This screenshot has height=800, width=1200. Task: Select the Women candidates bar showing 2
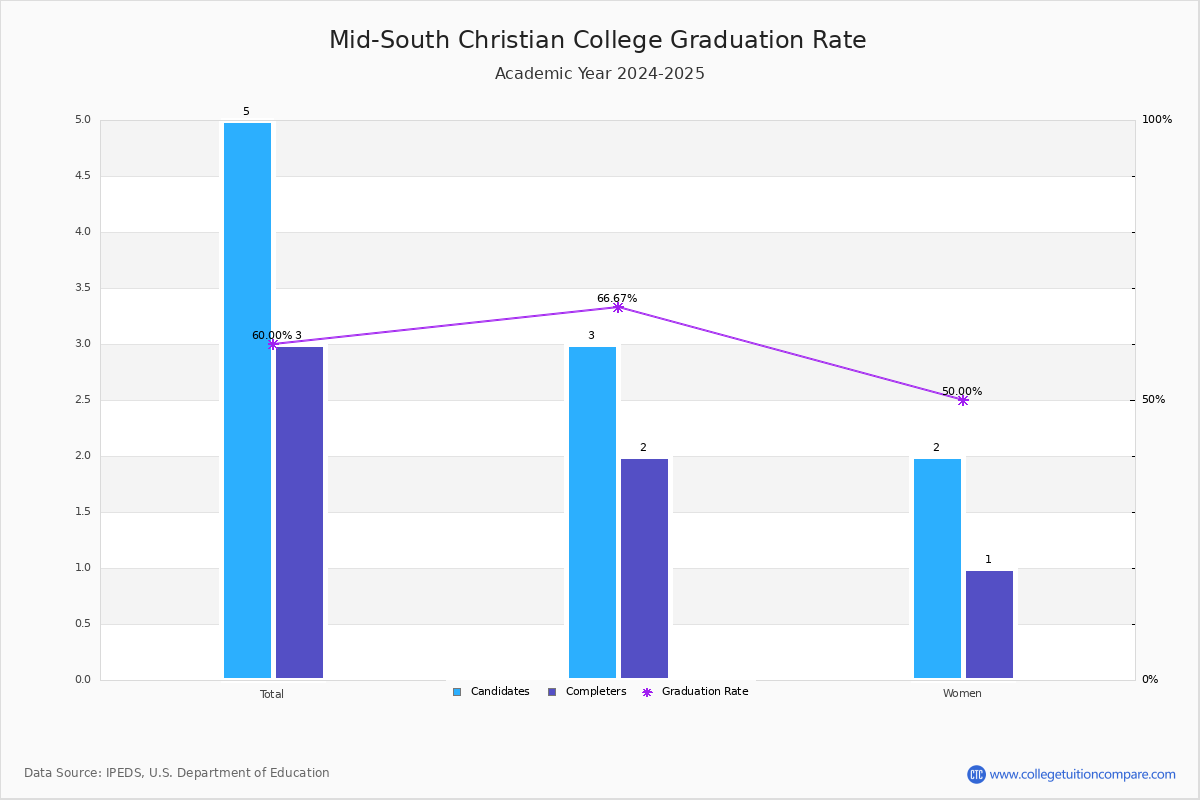[x=937, y=568]
